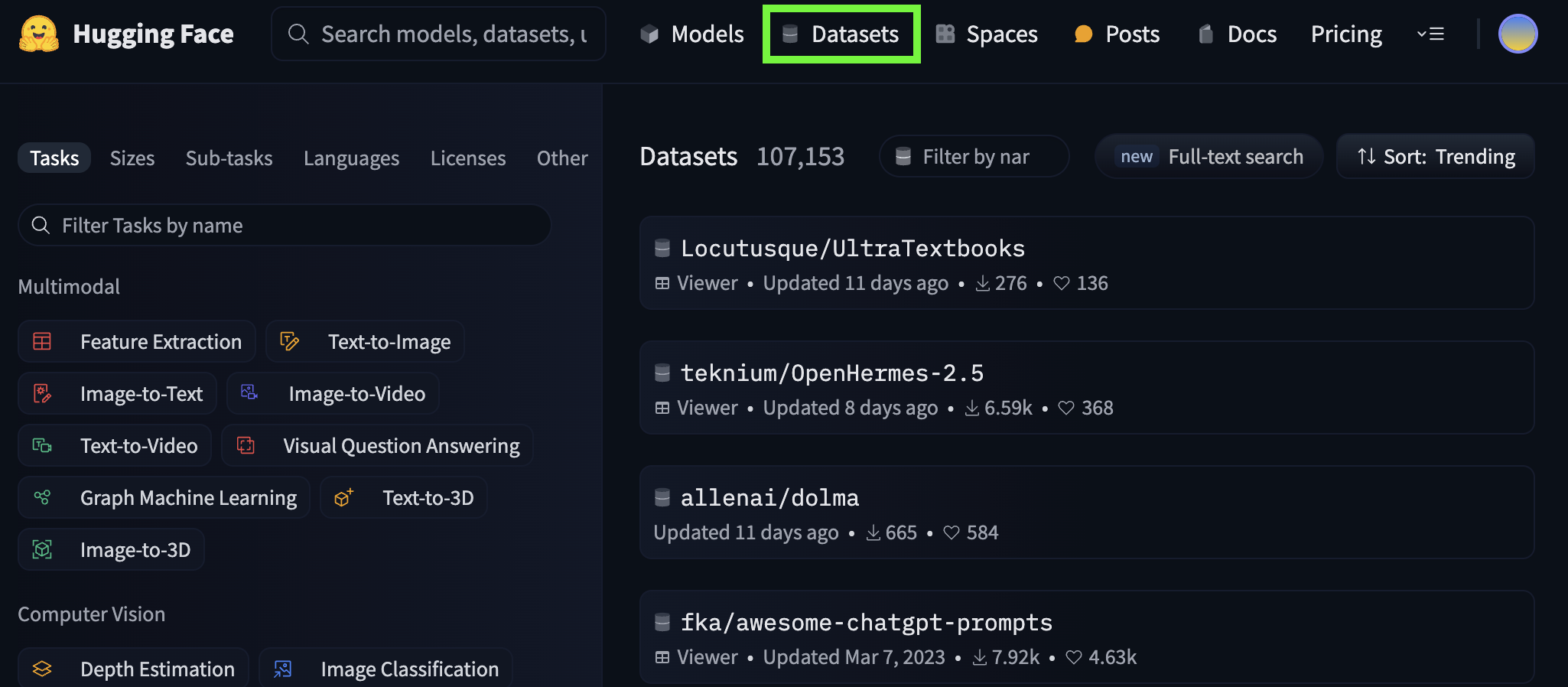The height and width of the screenshot is (687, 1568).
Task: Focus the Search models, datasets field
Action: coord(438,34)
